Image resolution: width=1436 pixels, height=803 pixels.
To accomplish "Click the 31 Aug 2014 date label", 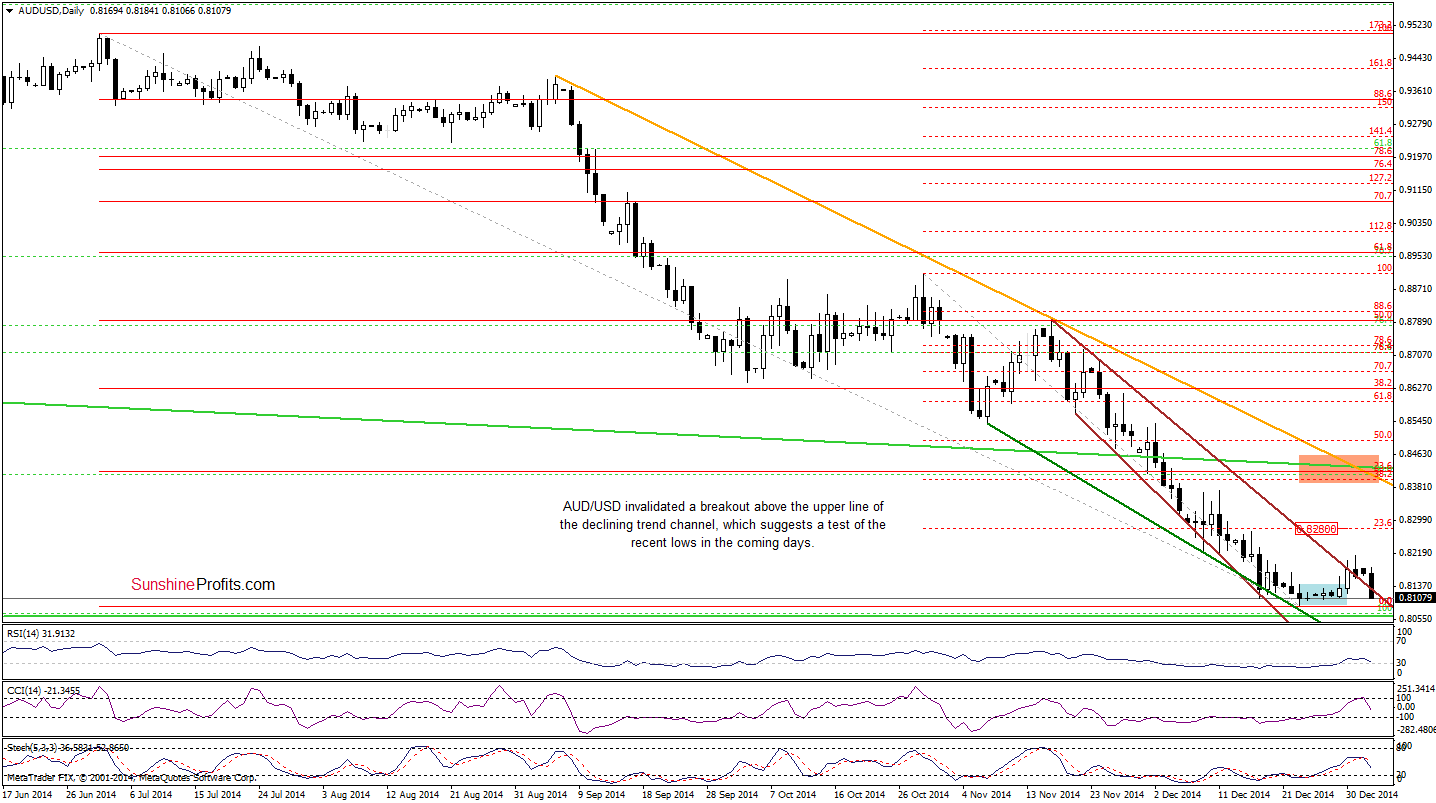I will [x=543, y=795].
